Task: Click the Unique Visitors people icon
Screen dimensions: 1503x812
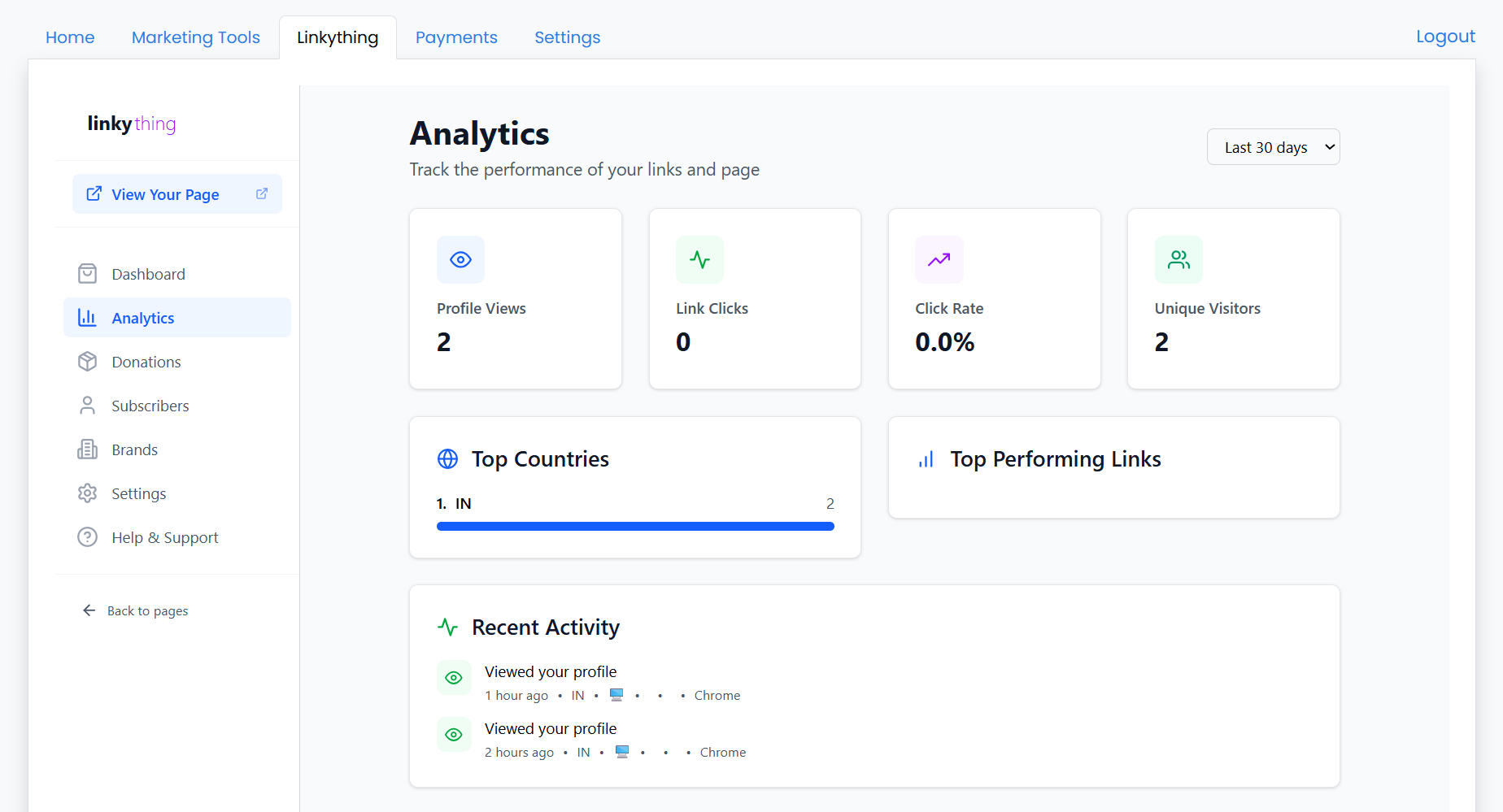Action: click(1178, 260)
